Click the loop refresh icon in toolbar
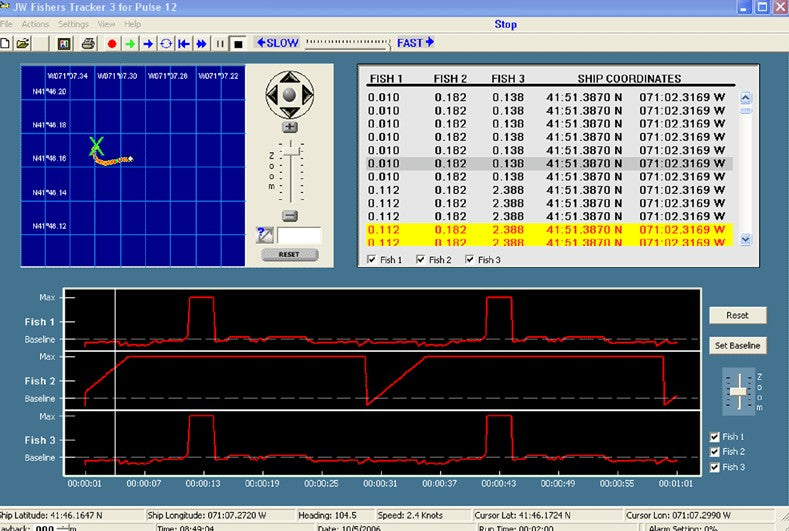 [166, 44]
